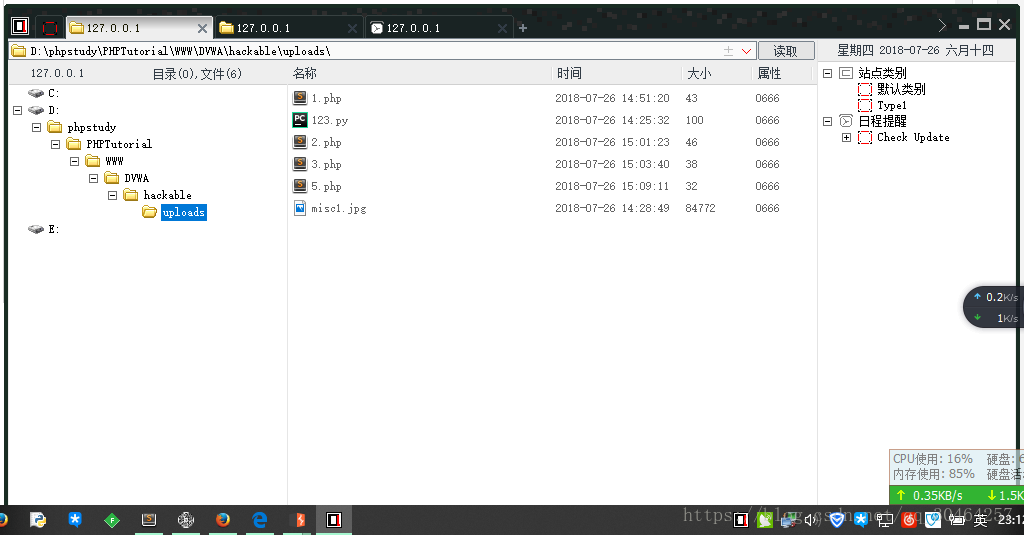The height and width of the screenshot is (535, 1024).
Task: Click the 默认类别 red bracket icon
Action: pyautogui.click(x=865, y=89)
